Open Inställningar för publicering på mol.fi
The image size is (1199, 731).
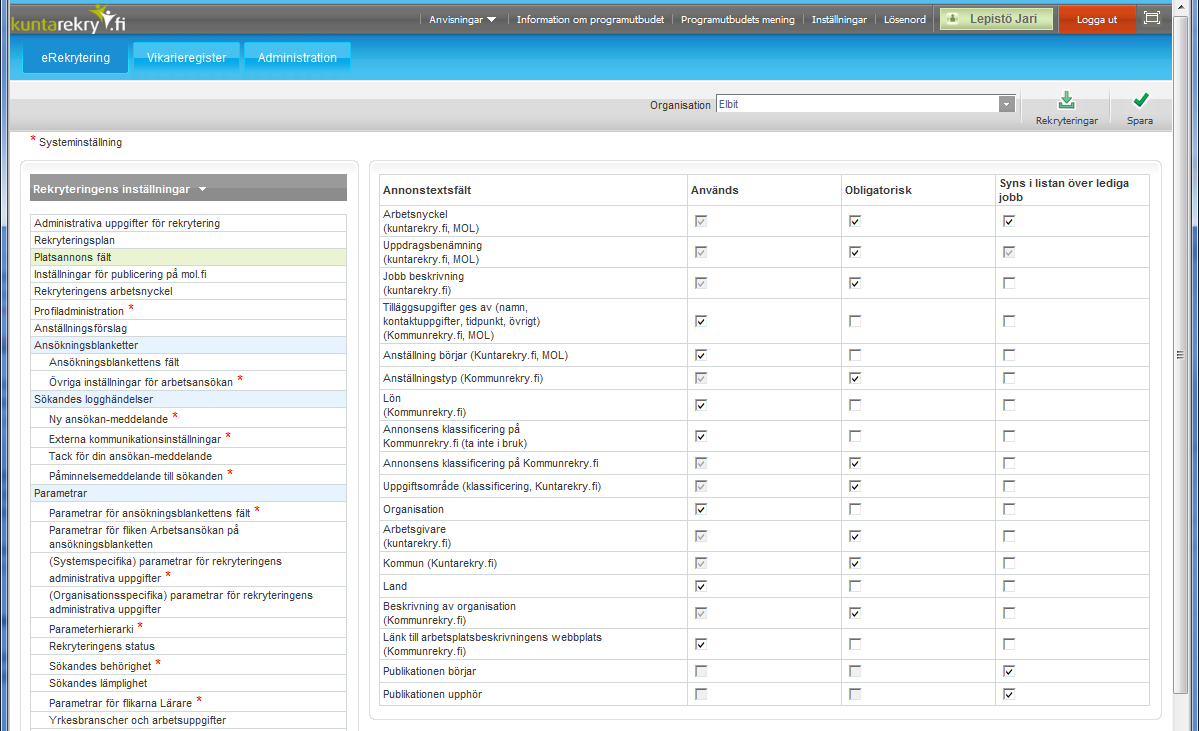[x=188, y=274]
